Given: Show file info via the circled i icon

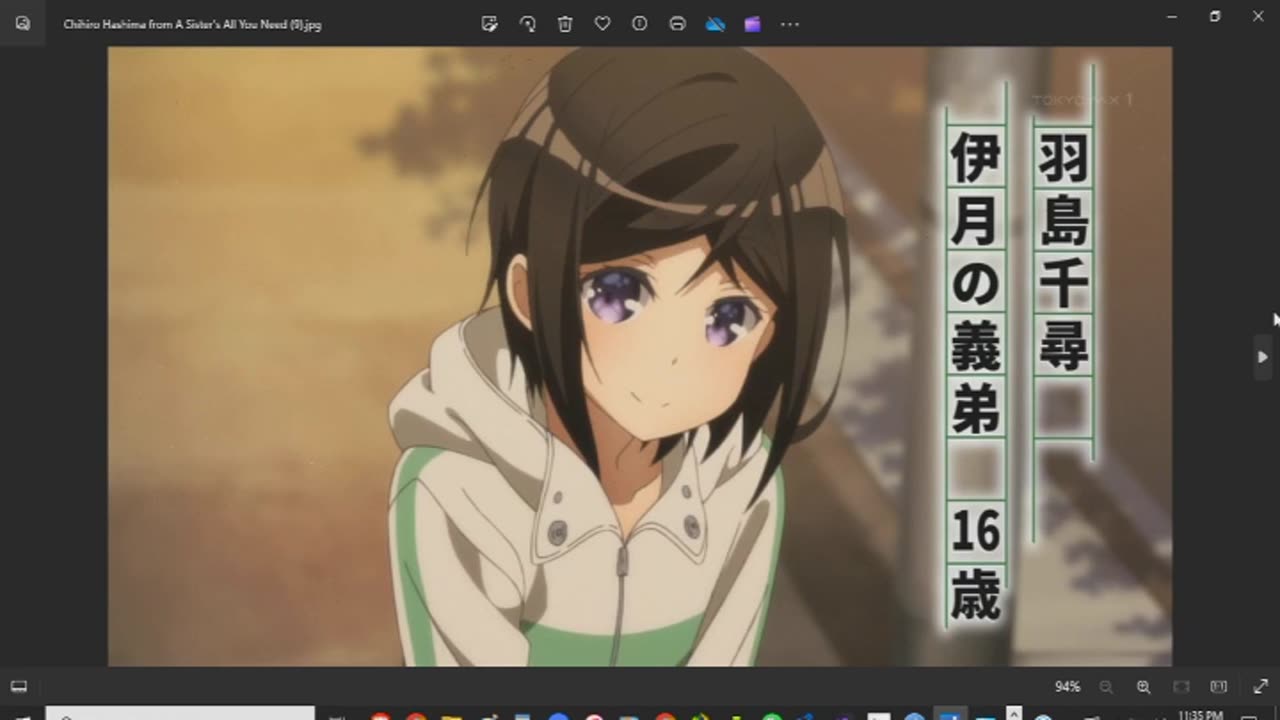Looking at the screenshot, I should click(640, 24).
